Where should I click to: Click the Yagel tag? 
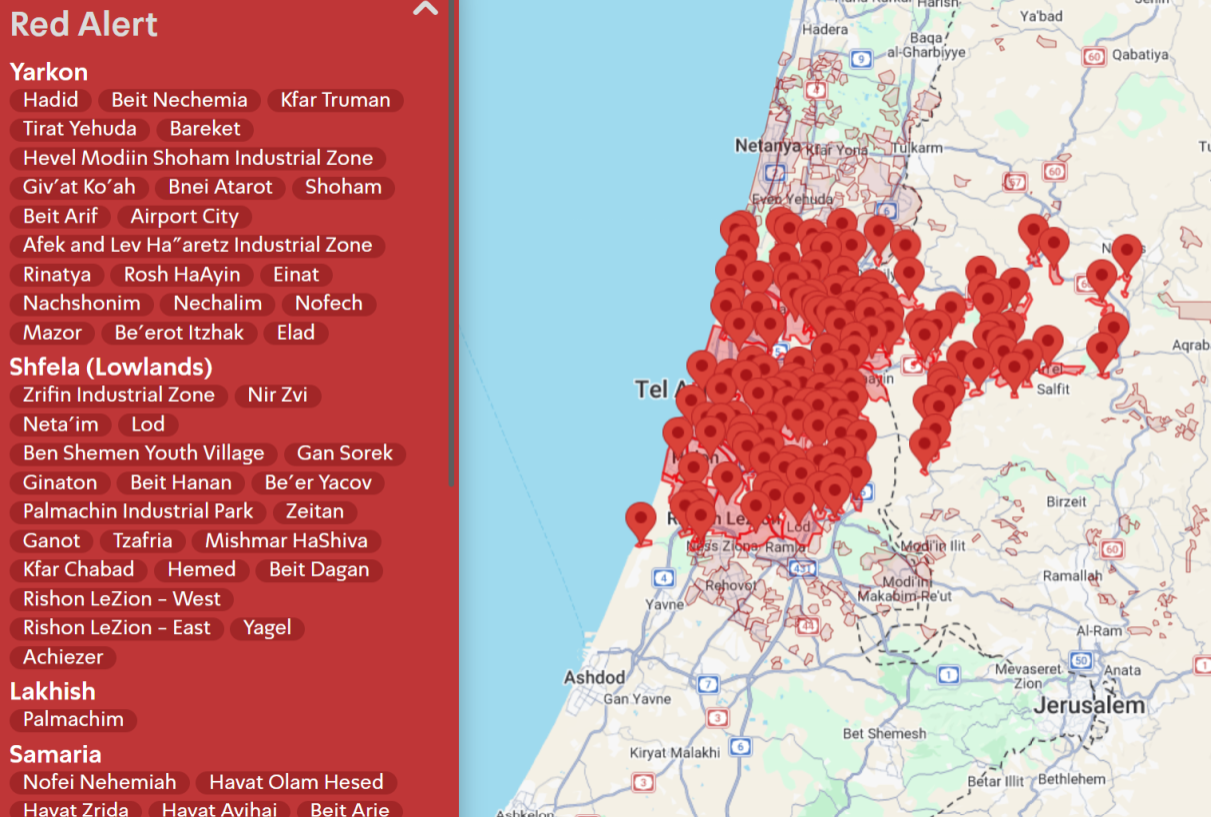(x=268, y=627)
